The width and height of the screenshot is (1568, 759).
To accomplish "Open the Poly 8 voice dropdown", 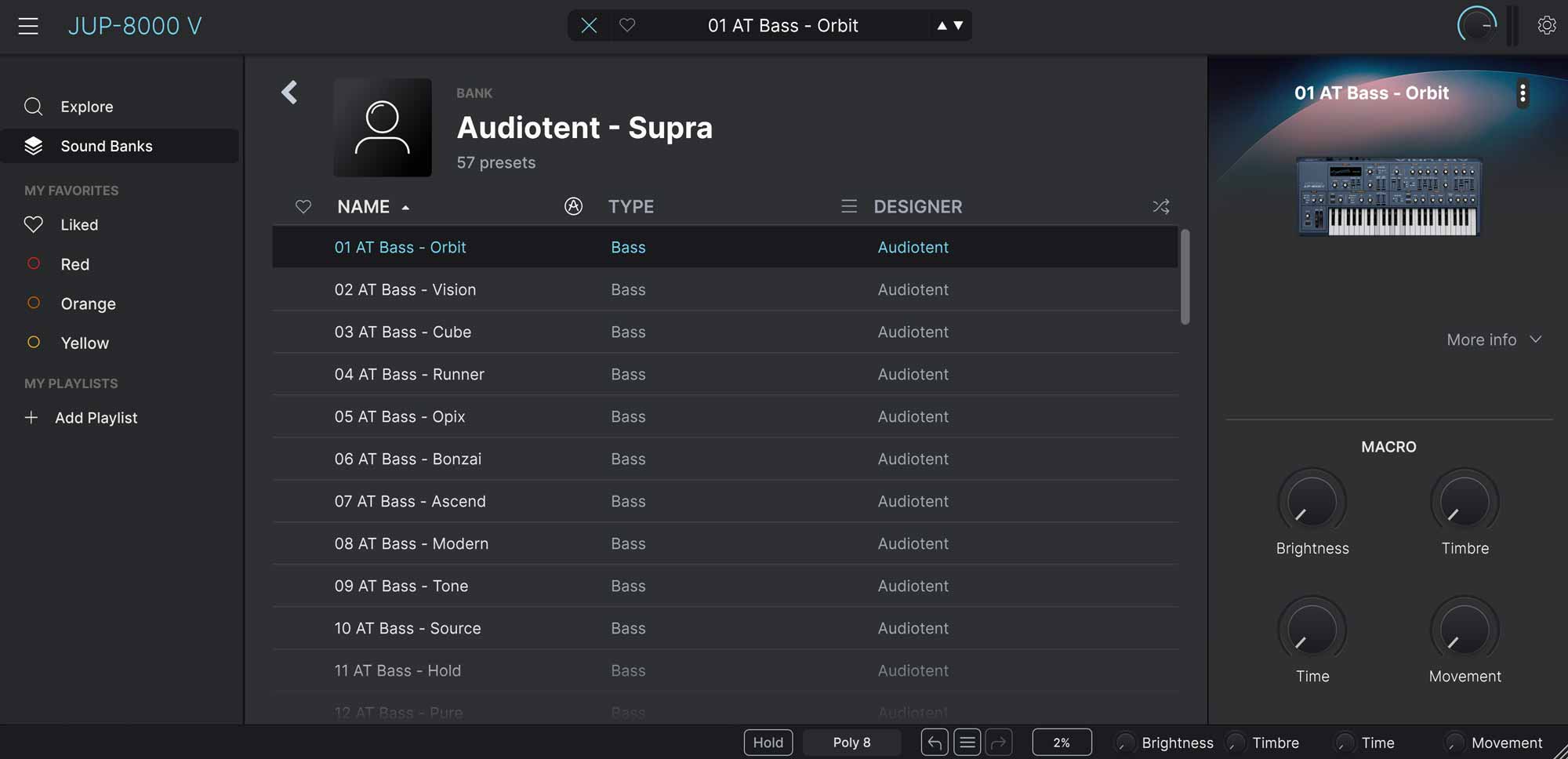I will click(851, 743).
